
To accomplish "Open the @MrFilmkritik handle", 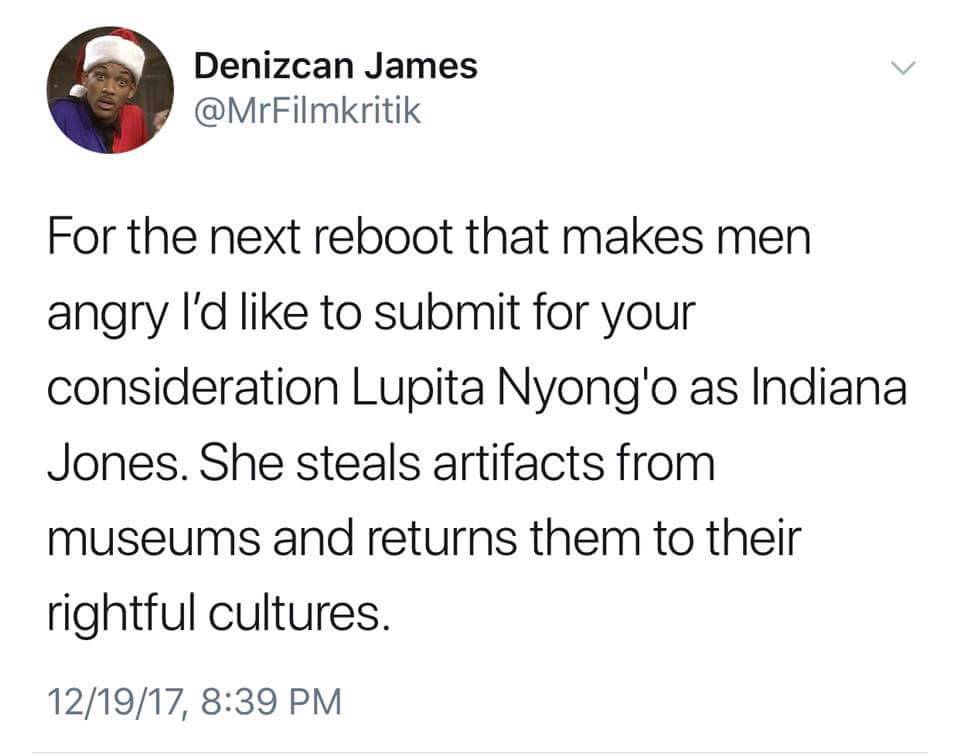I will pyautogui.click(x=307, y=111).
